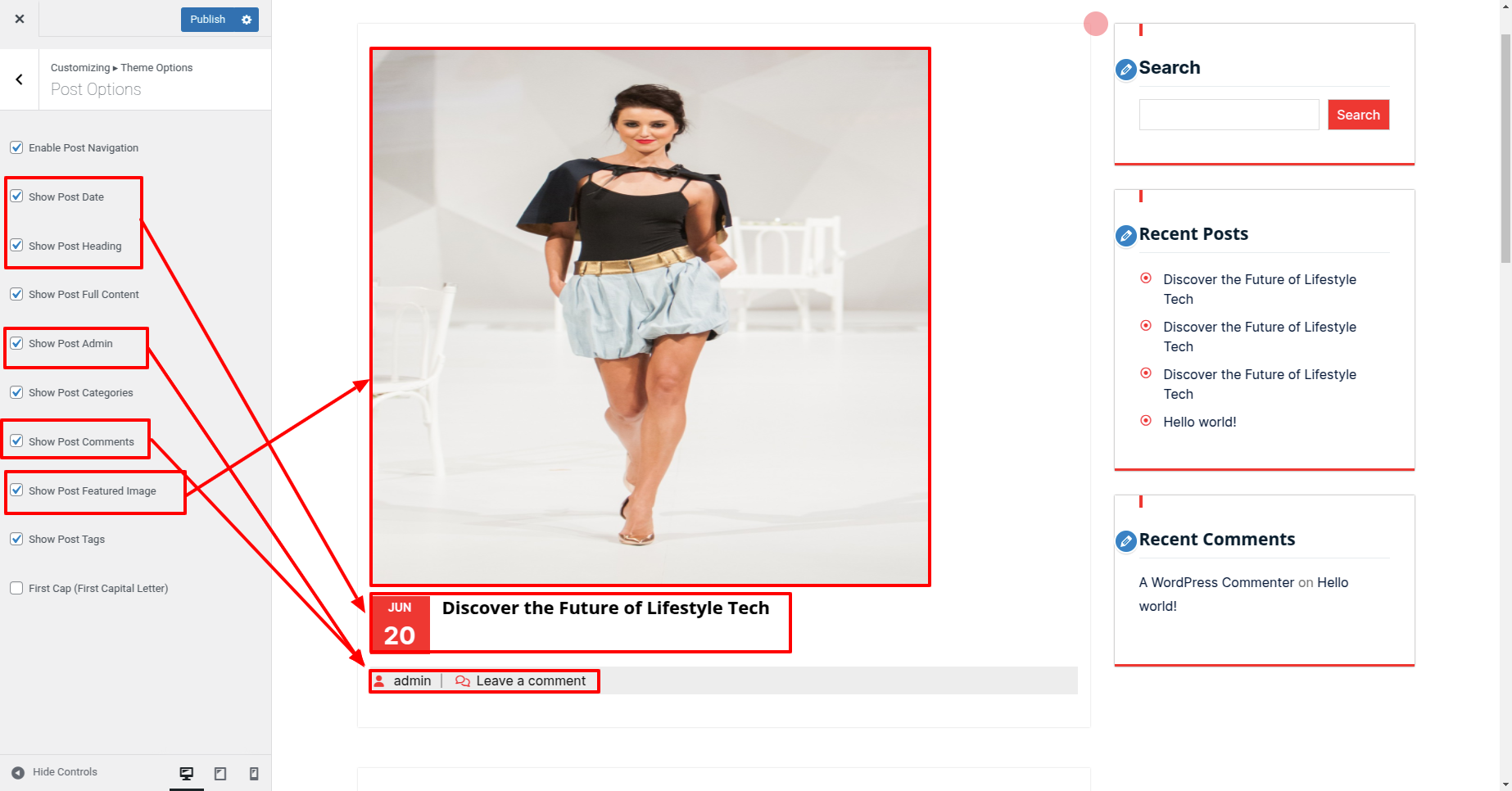Click the Publish button
Viewport: 1512px width, 791px height.
coord(208,20)
